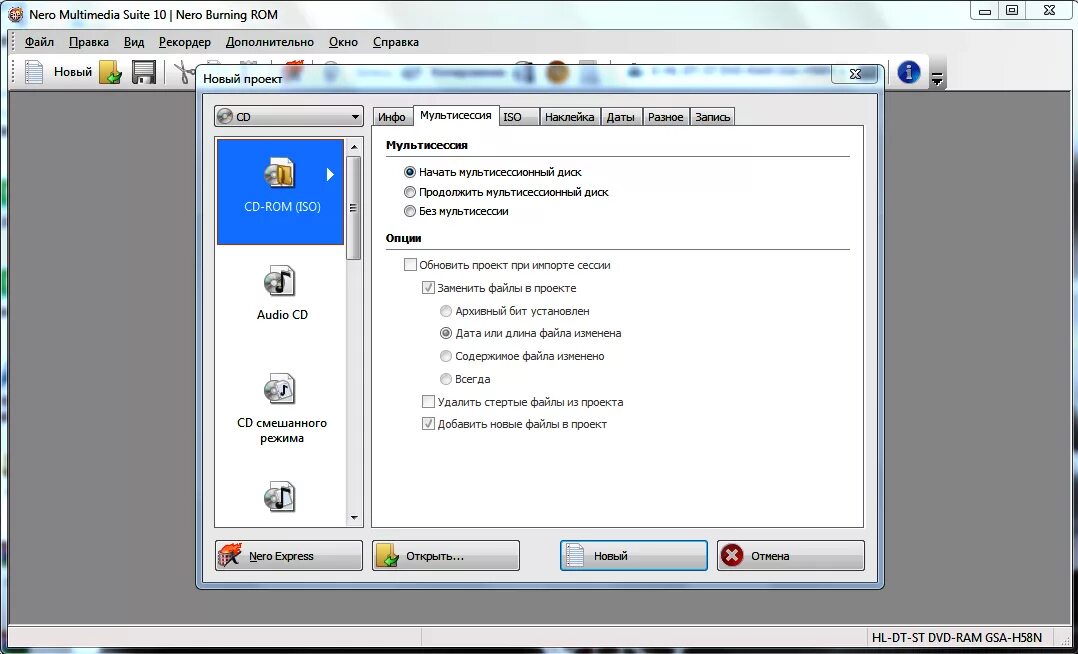Select Продолжить мультисессионный диск radio option
1078x654 pixels.
(x=410, y=193)
